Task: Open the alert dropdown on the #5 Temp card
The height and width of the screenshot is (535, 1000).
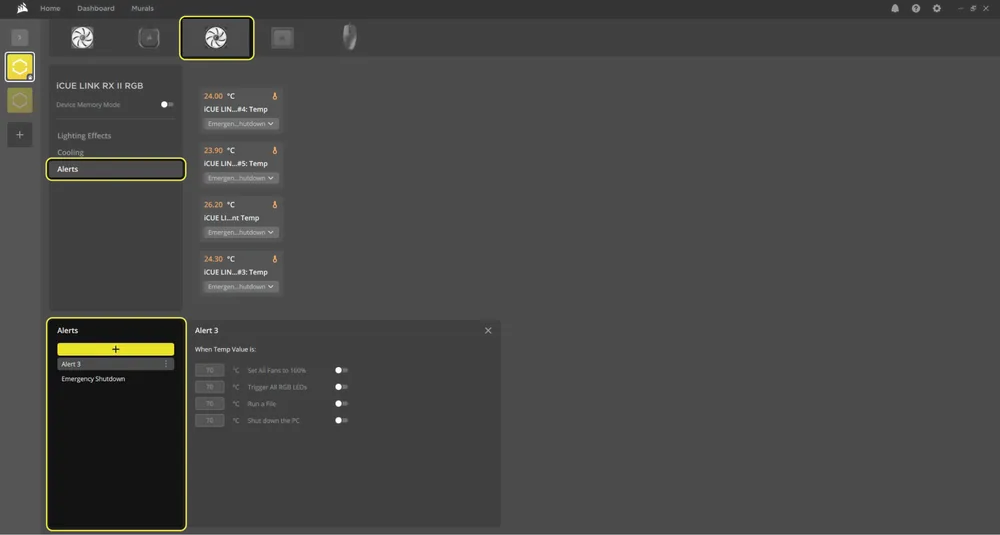Action: click(240, 178)
